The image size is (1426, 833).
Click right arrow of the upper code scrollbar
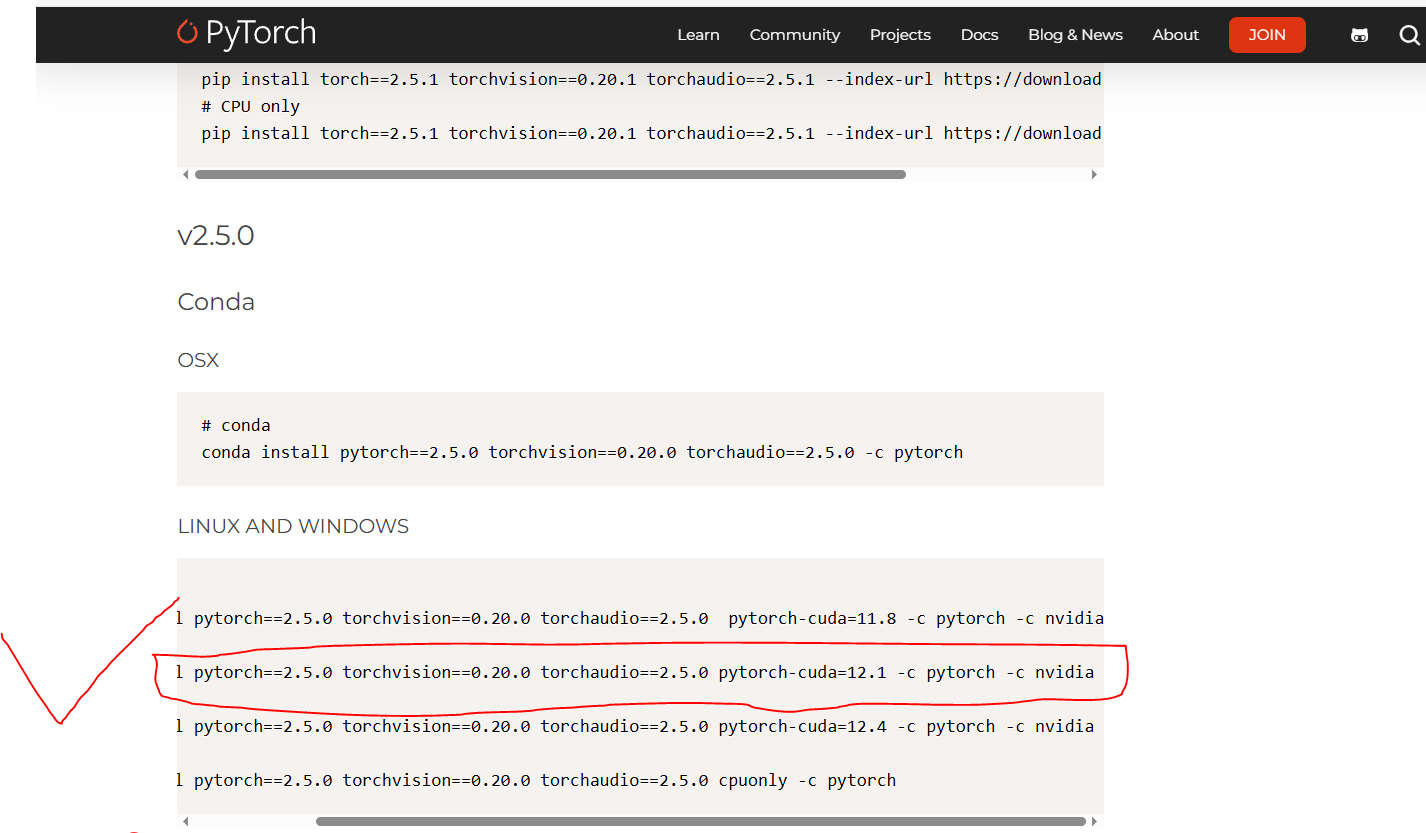tap(1094, 175)
